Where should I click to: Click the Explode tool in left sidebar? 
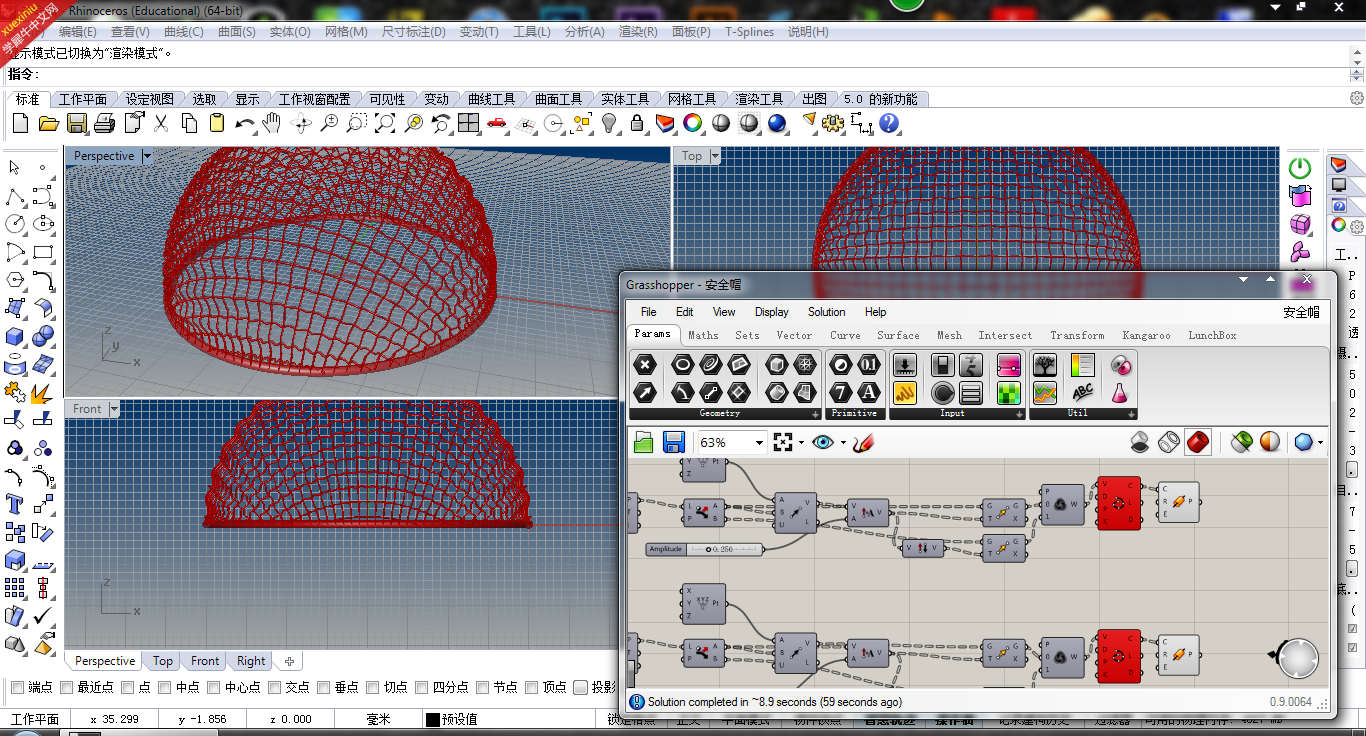43,392
